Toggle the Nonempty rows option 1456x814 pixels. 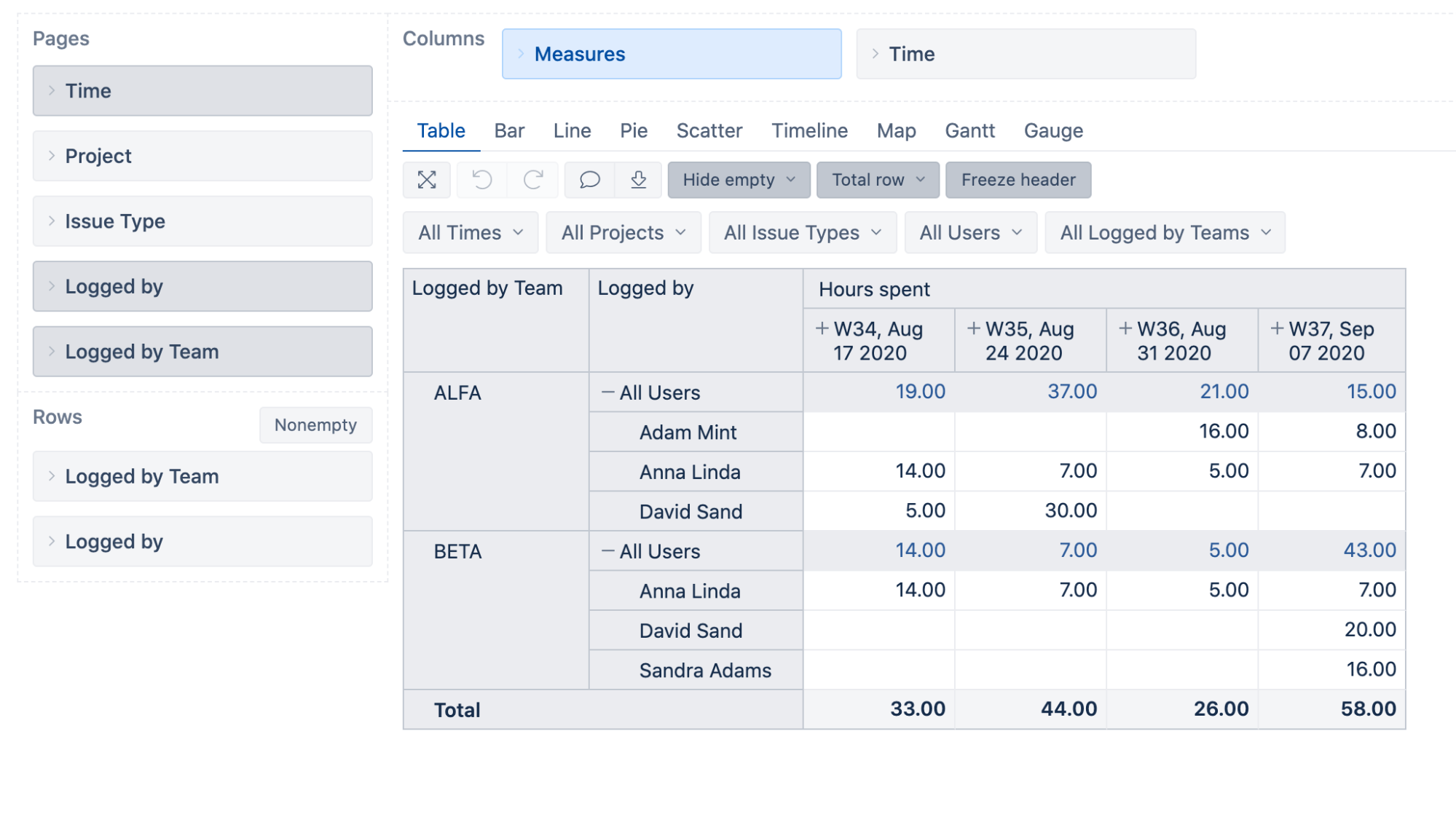315,424
